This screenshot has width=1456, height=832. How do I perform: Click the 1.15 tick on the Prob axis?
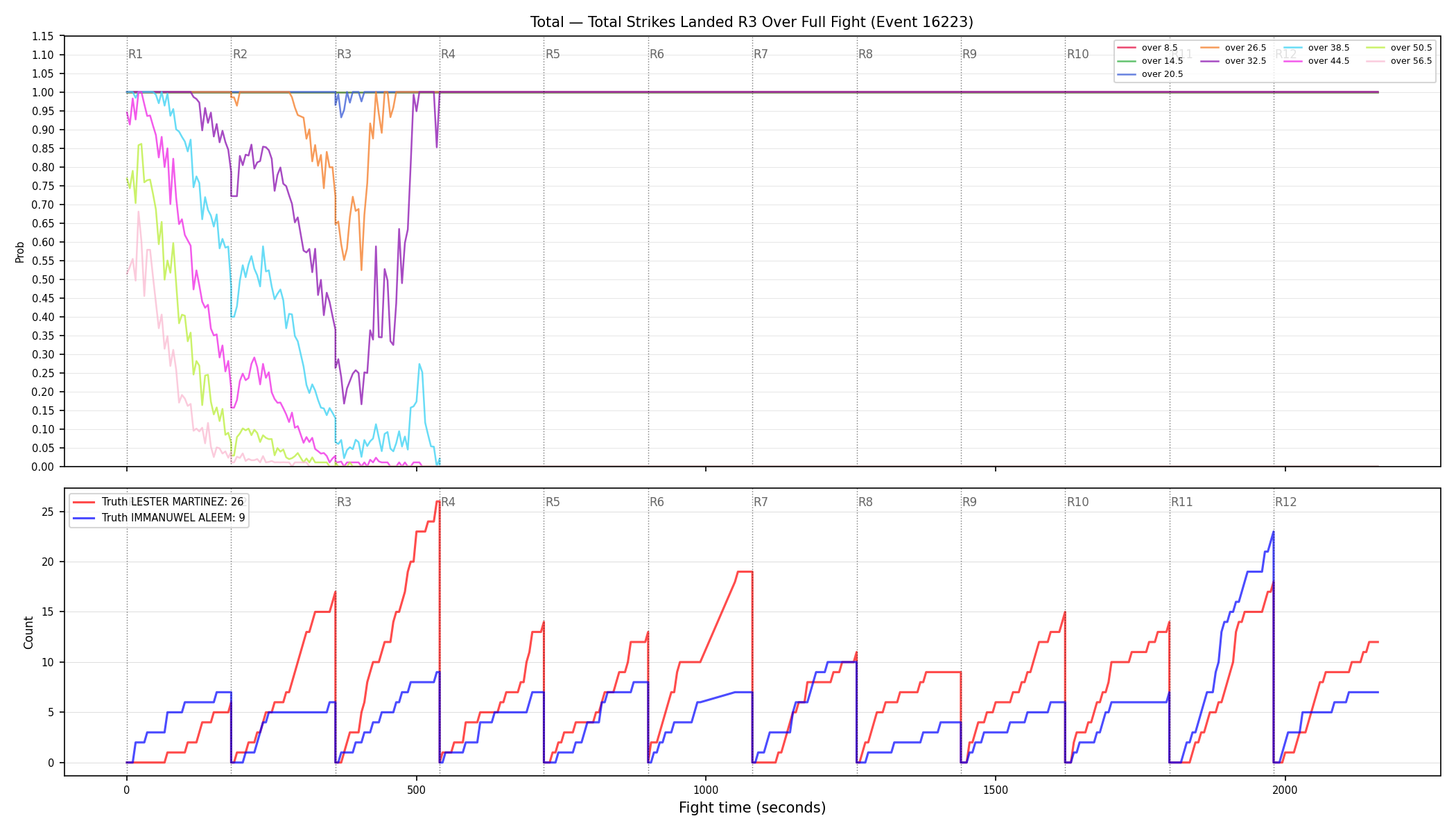tap(42, 36)
